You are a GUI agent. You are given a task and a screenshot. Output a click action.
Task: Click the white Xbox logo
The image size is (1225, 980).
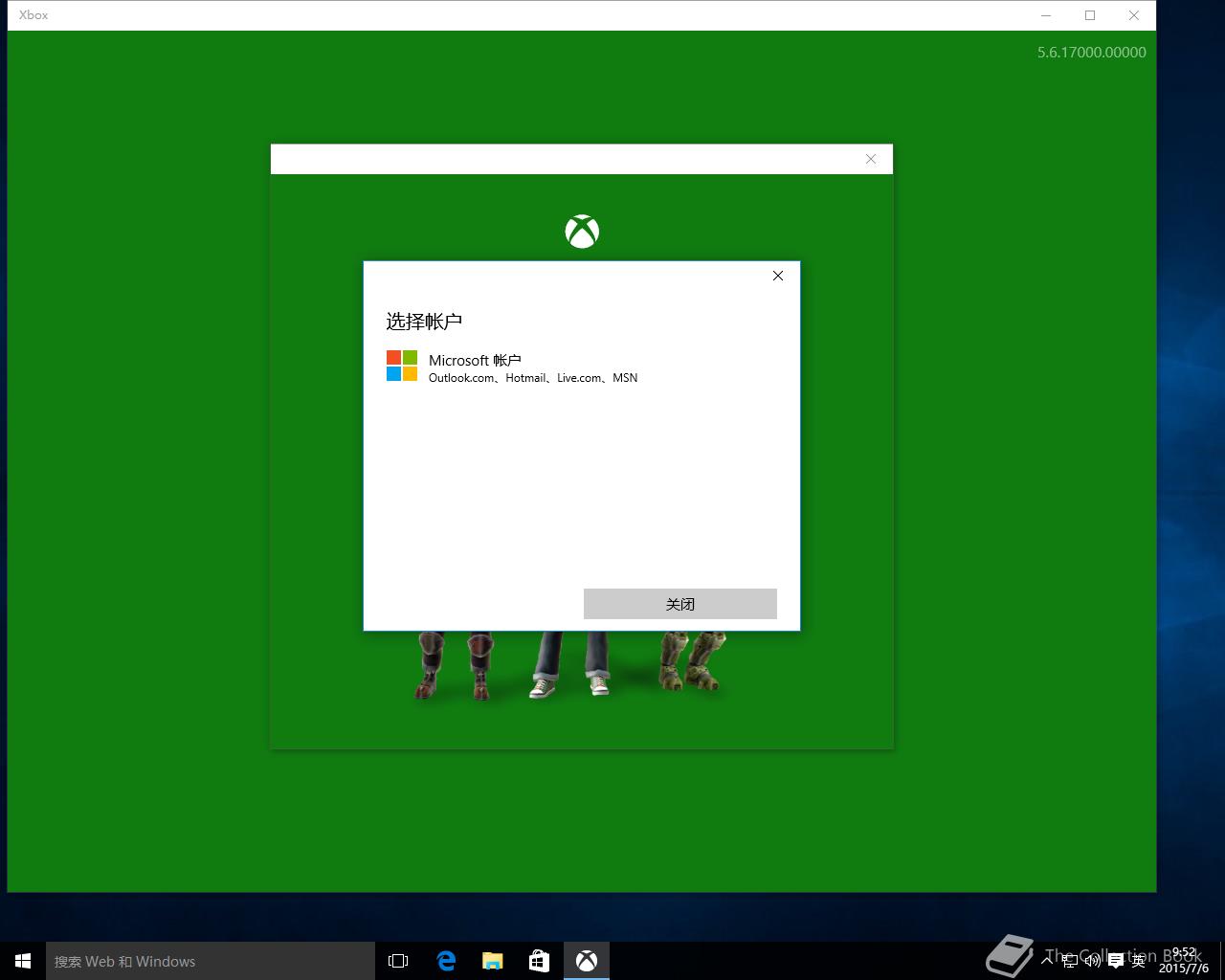coord(582,232)
